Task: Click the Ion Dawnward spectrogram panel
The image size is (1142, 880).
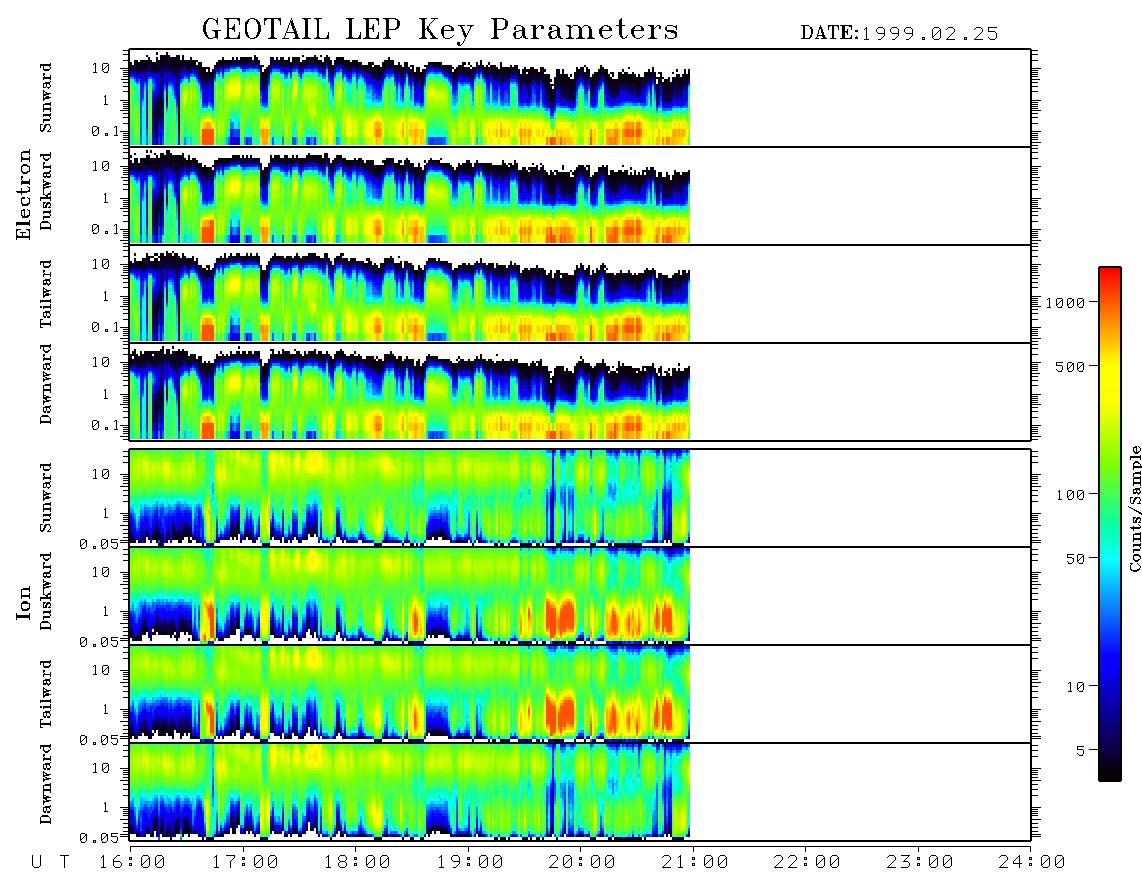Action: [580, 791]
